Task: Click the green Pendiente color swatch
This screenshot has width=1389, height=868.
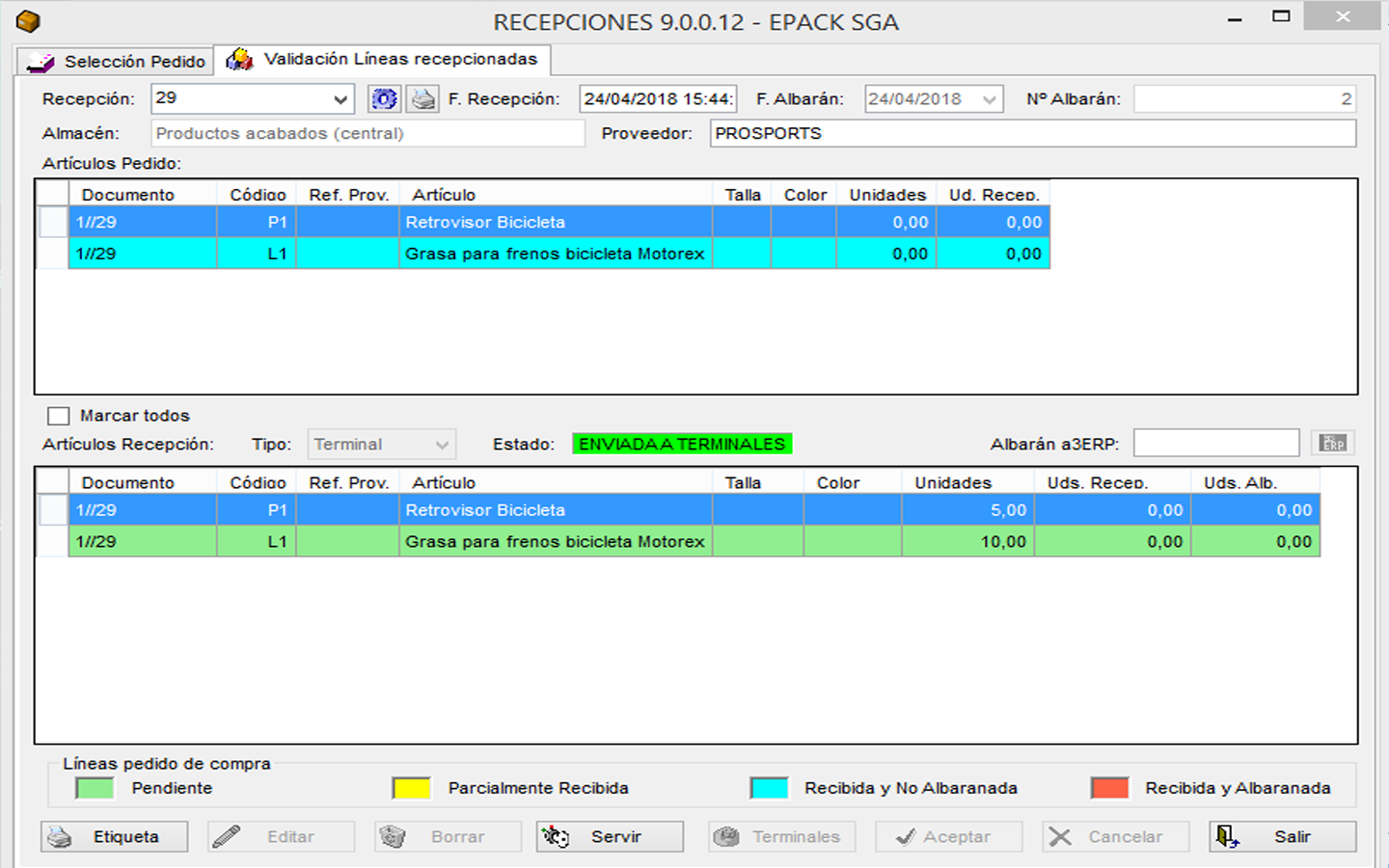Action: tap(95, 788)
